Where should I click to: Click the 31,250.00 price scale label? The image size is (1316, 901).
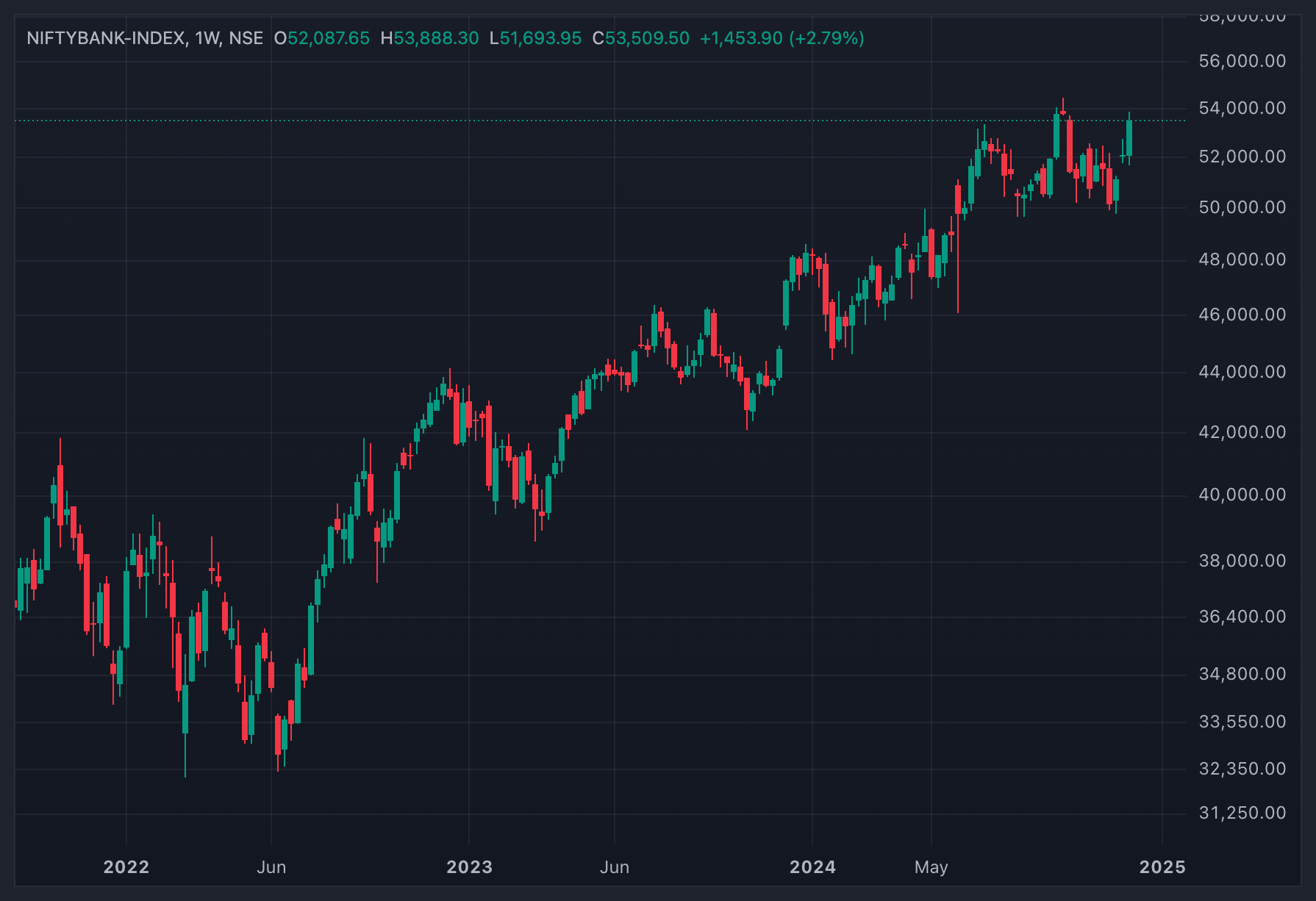(1242, 813)
